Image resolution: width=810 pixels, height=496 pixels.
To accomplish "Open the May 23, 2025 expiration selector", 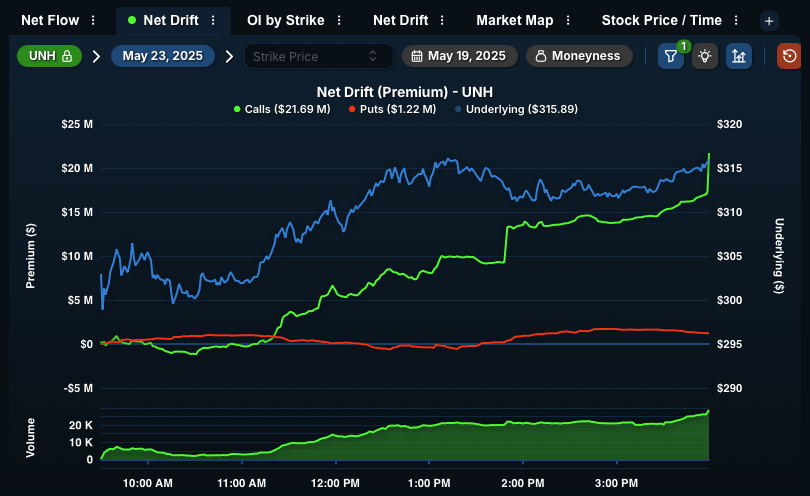I will (x=163, y=56).
